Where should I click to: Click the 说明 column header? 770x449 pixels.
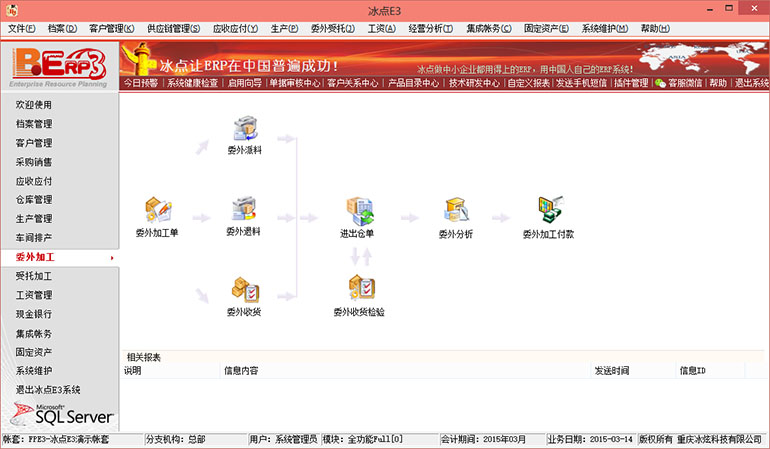click(x=170, y=371)
